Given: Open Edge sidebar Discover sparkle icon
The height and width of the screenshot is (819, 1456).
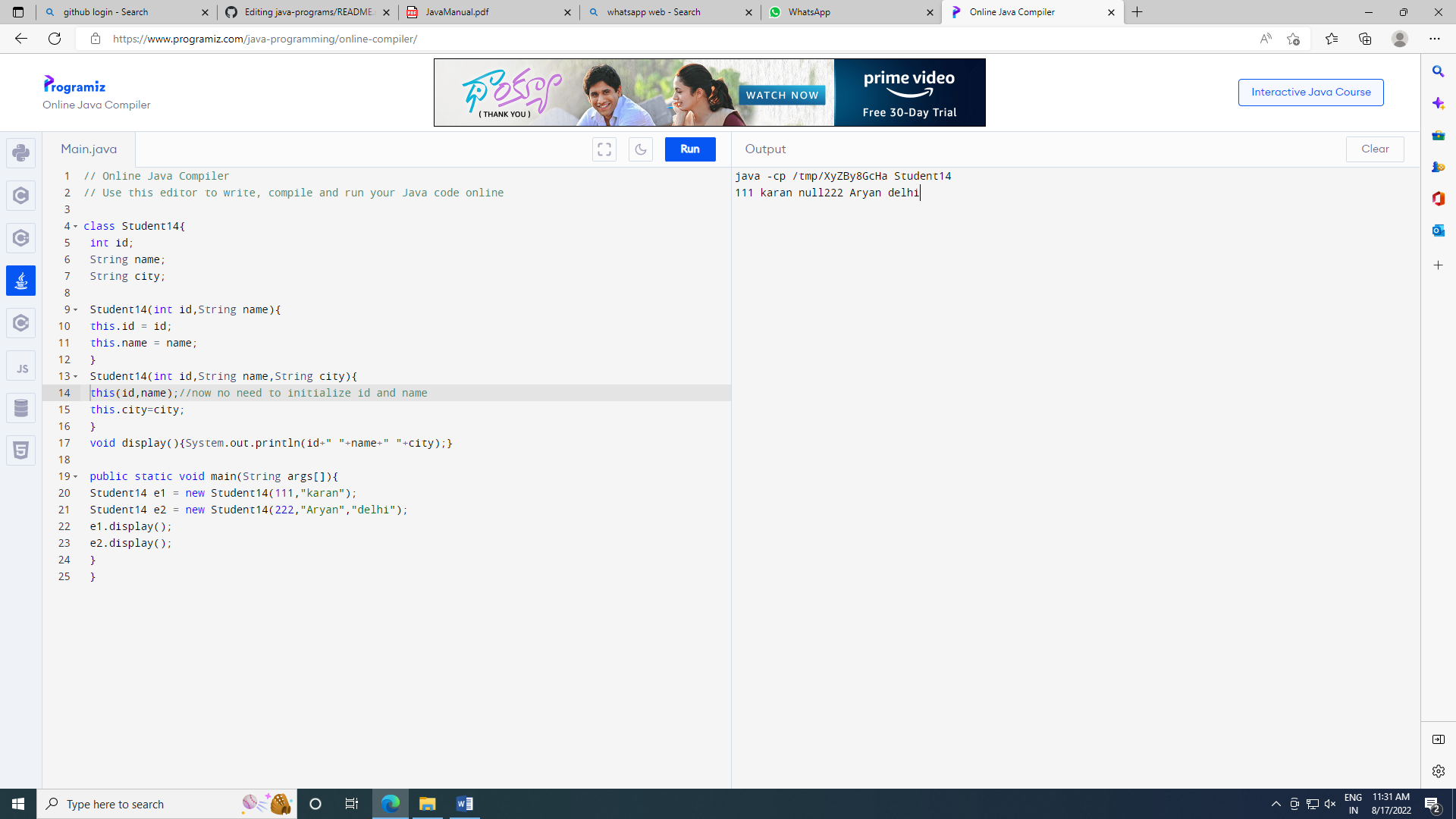Looking at the screenshot, I should 1438,103.
